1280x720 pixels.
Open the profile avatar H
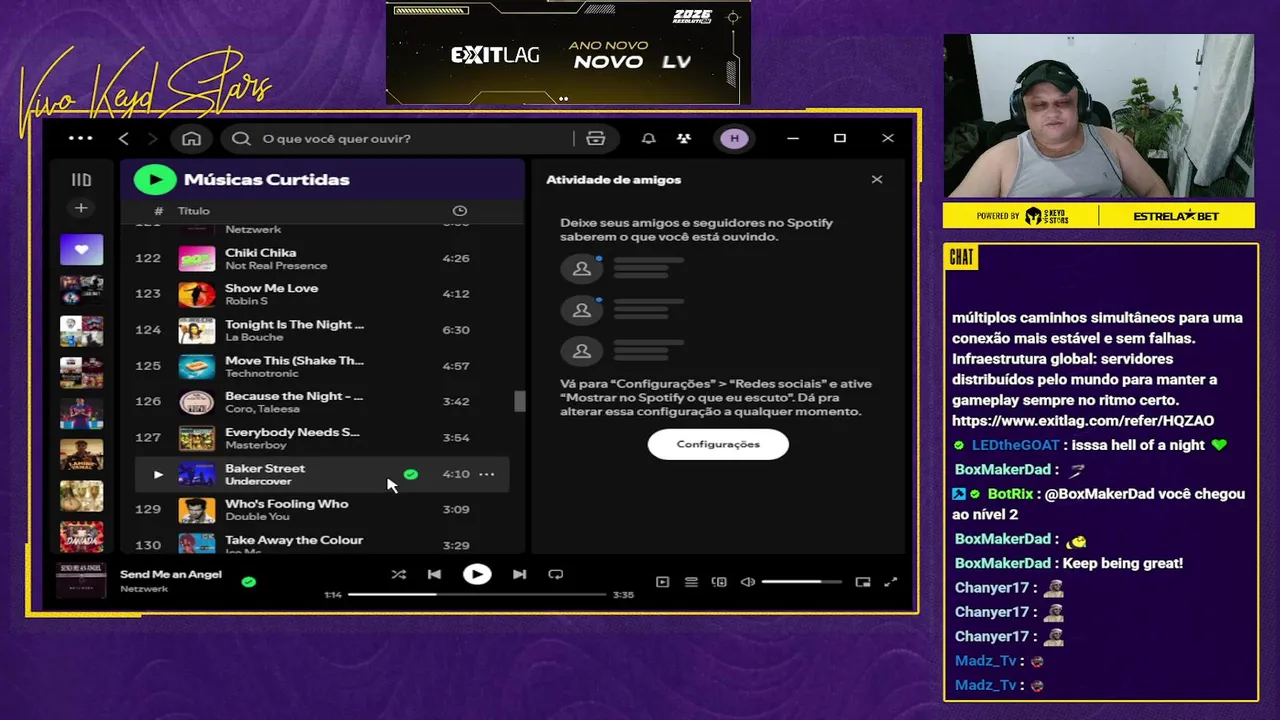(x=735, y=138)
